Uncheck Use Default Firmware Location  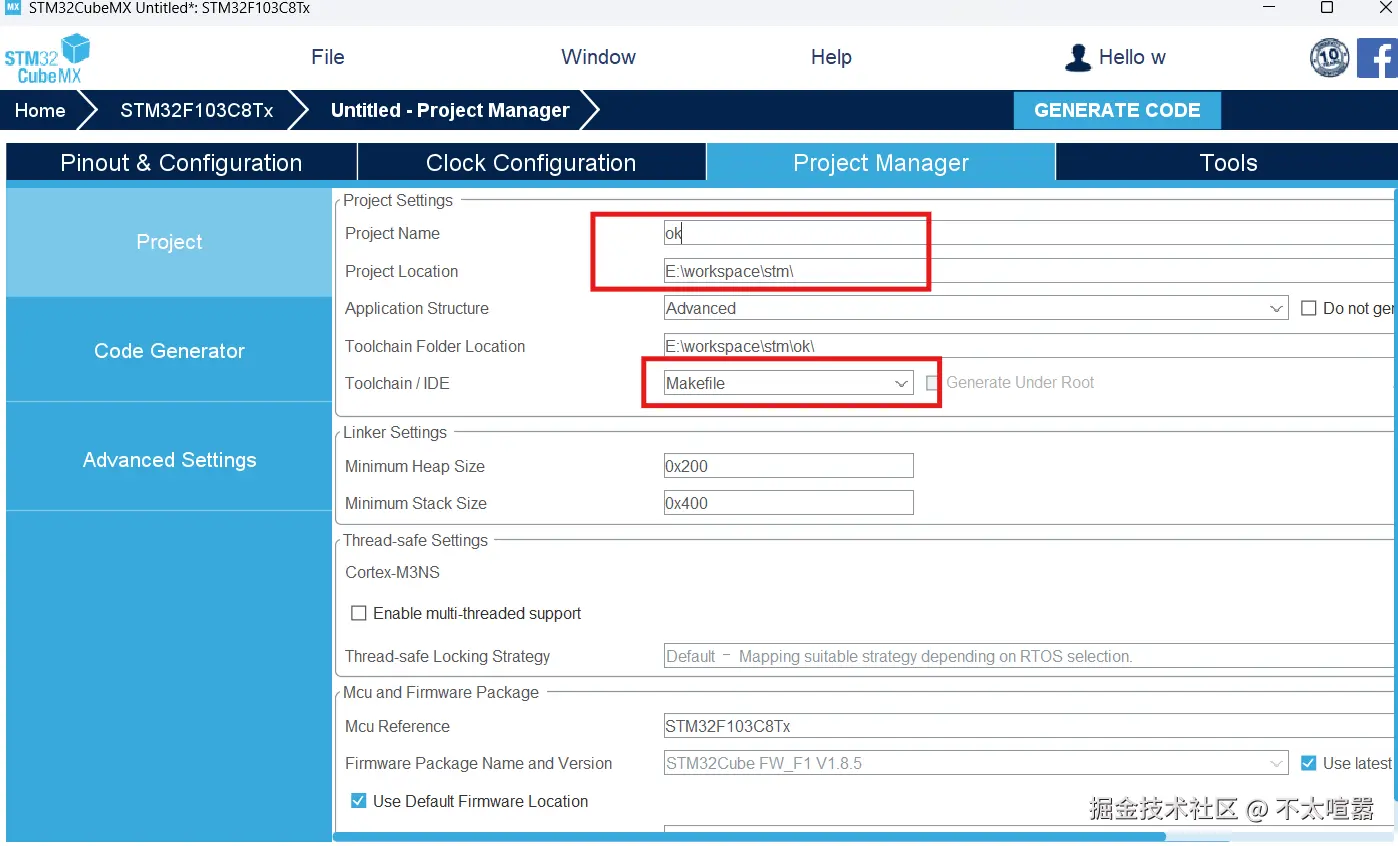tap(358, 801)
